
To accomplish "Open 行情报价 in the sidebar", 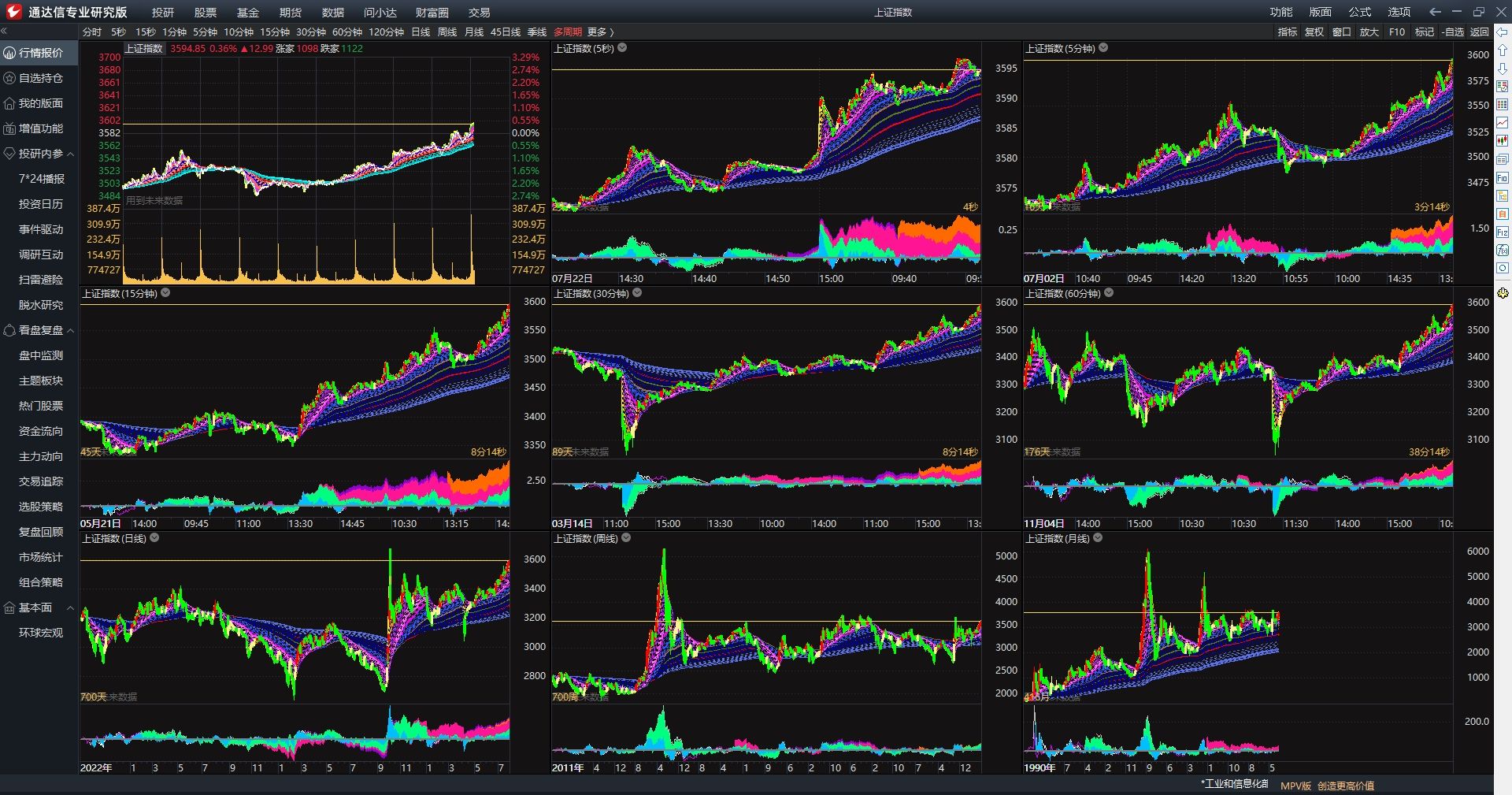I will [41, 53].
